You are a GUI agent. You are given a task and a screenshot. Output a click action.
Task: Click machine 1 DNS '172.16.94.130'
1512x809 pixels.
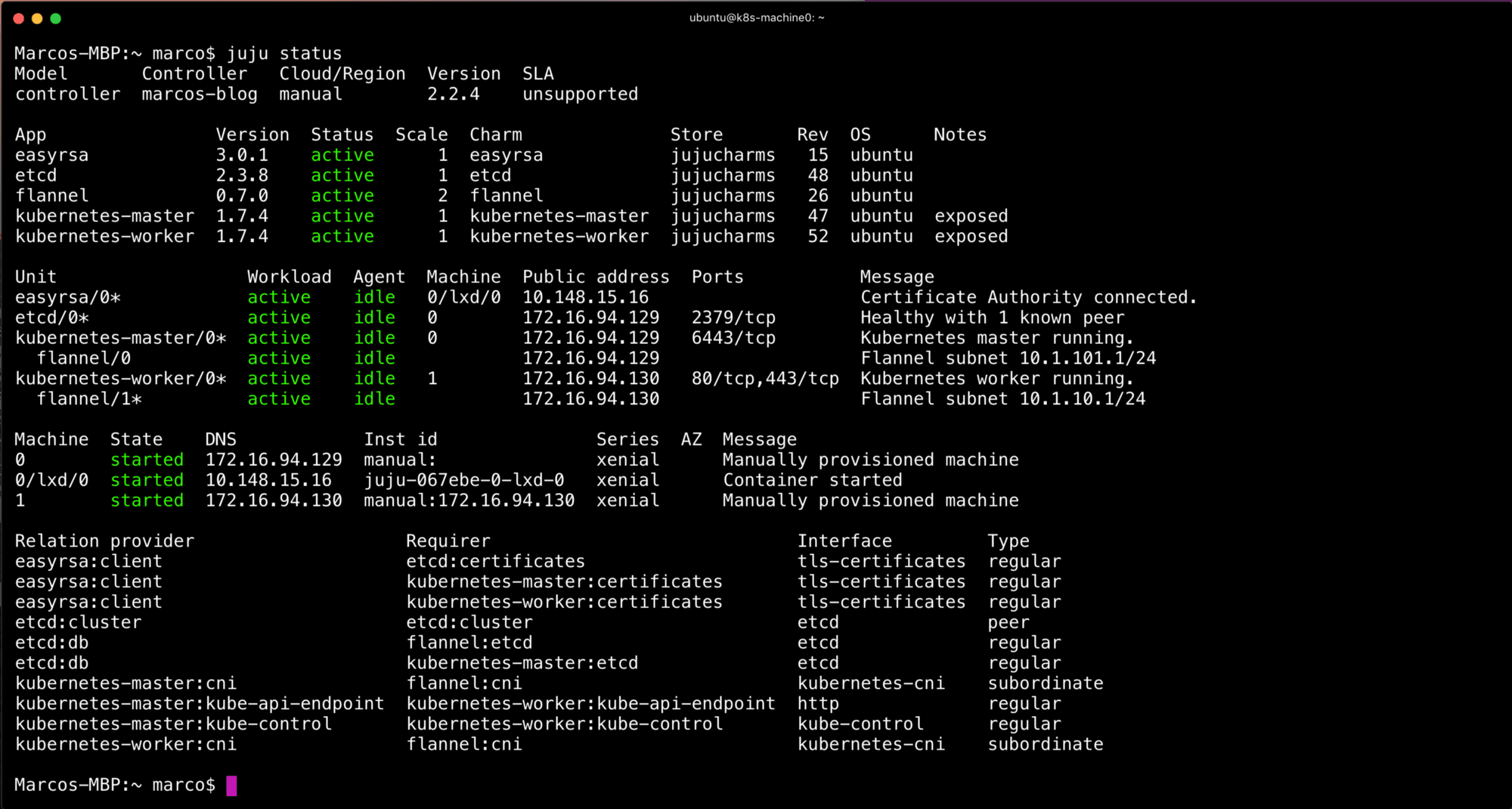tap(274, 501)
